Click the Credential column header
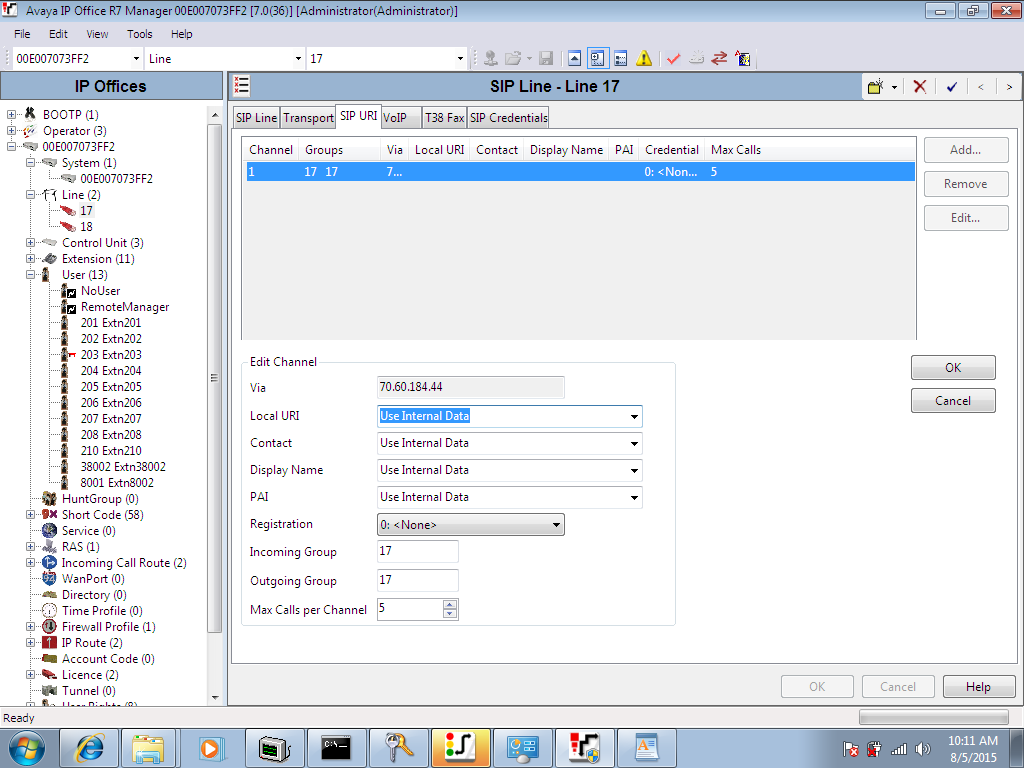 tap(671, 150)
